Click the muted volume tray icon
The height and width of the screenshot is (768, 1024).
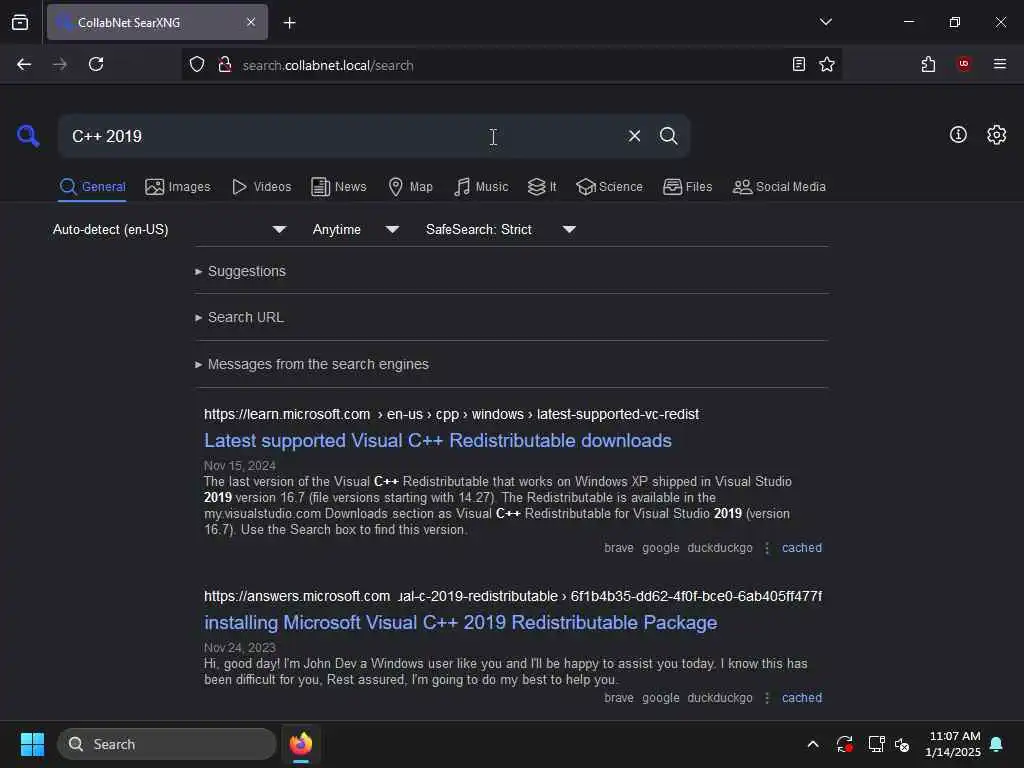tap(903, 744)
